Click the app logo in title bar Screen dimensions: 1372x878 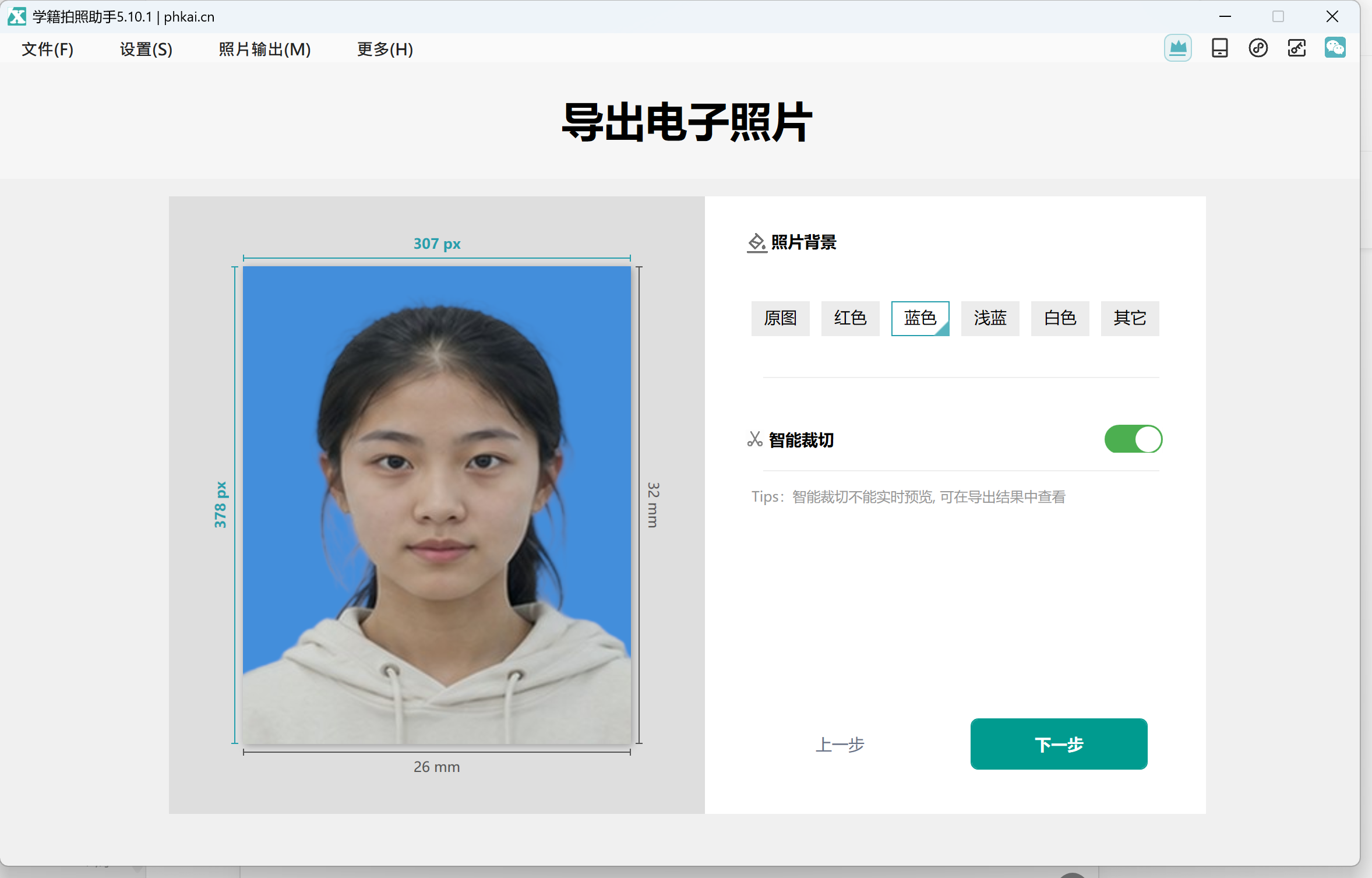(16, 16)
